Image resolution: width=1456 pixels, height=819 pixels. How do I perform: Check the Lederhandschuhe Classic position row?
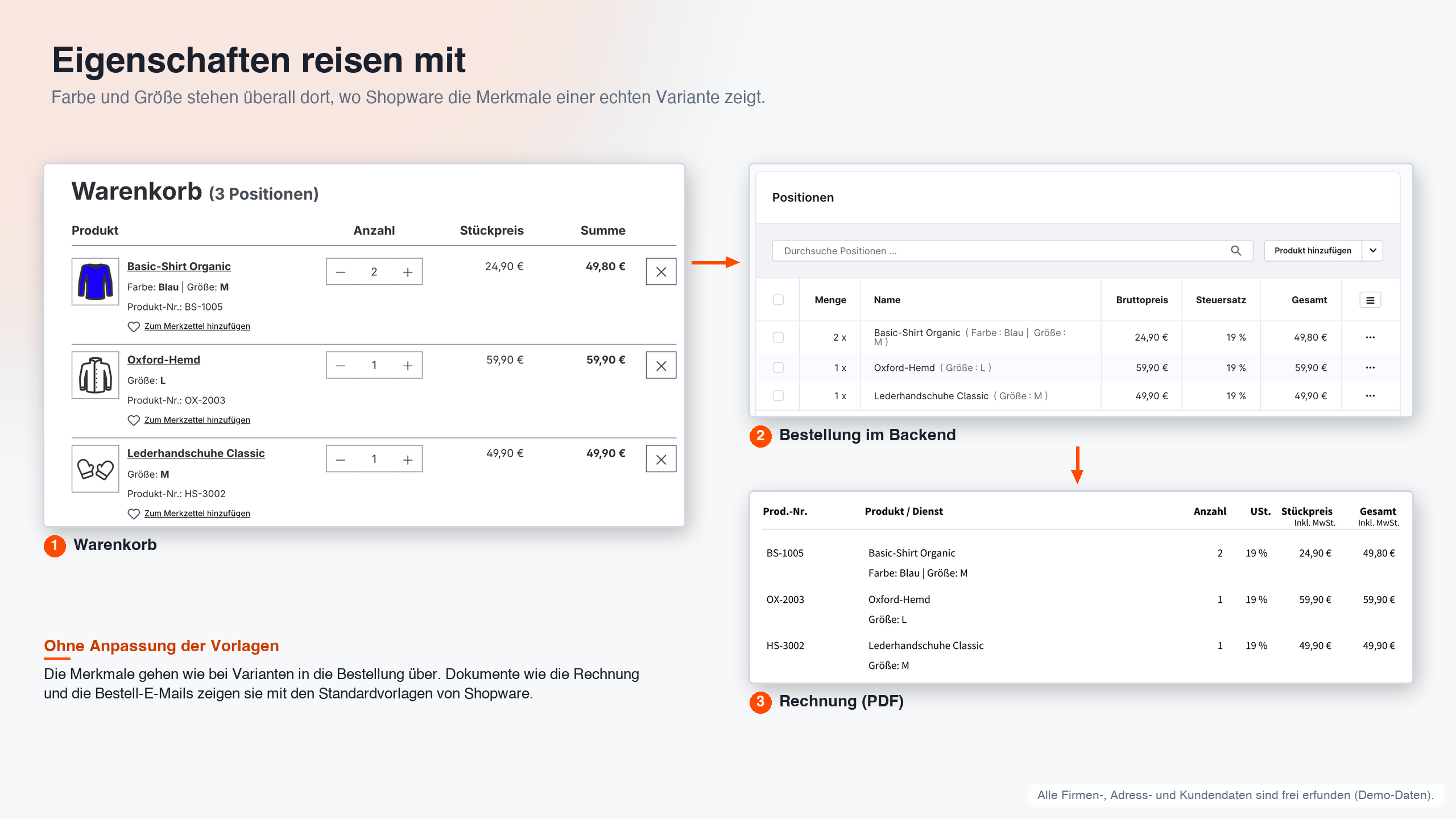point(778,396)
